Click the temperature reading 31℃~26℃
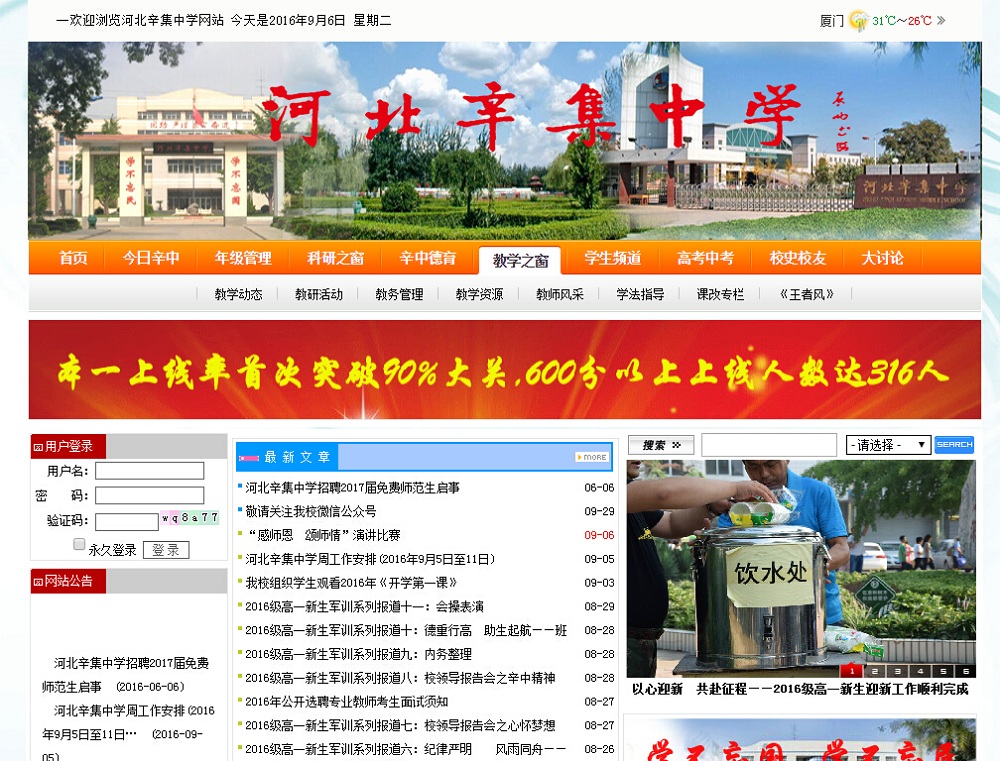This screenshot has height=761, width=1000. coord(902,21)
